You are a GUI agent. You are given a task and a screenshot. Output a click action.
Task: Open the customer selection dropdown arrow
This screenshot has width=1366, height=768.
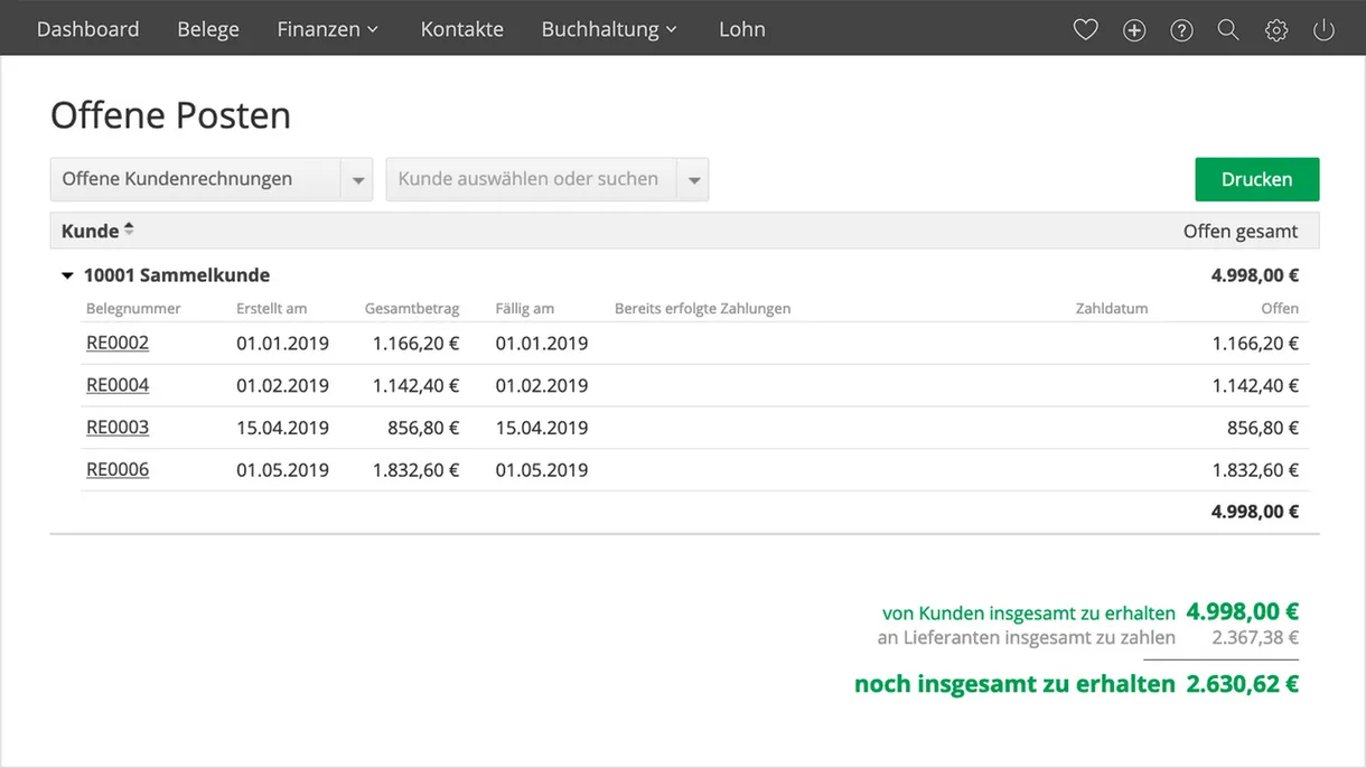[x=693, y=180]
